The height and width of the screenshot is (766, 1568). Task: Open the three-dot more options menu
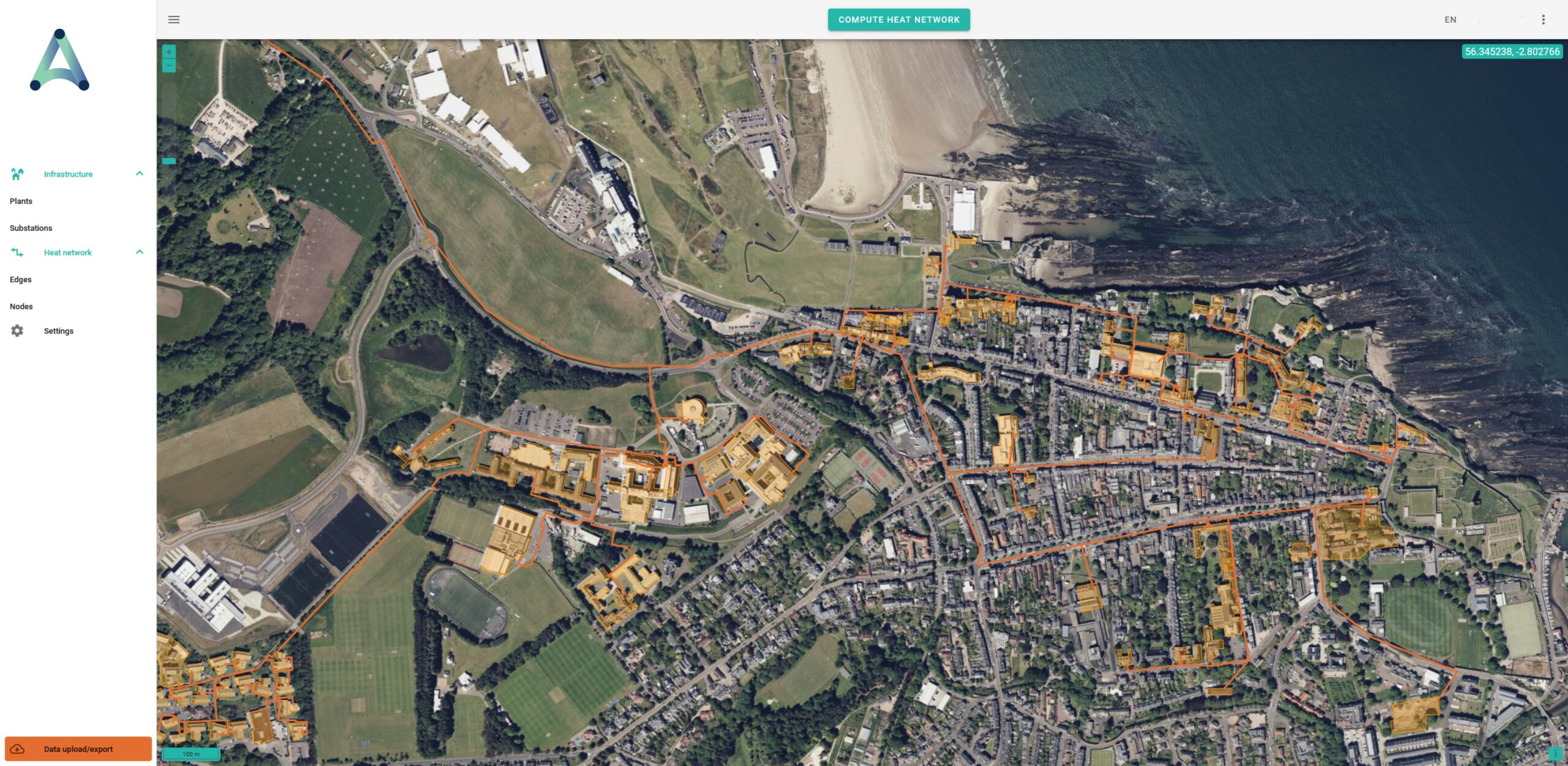1543,20
